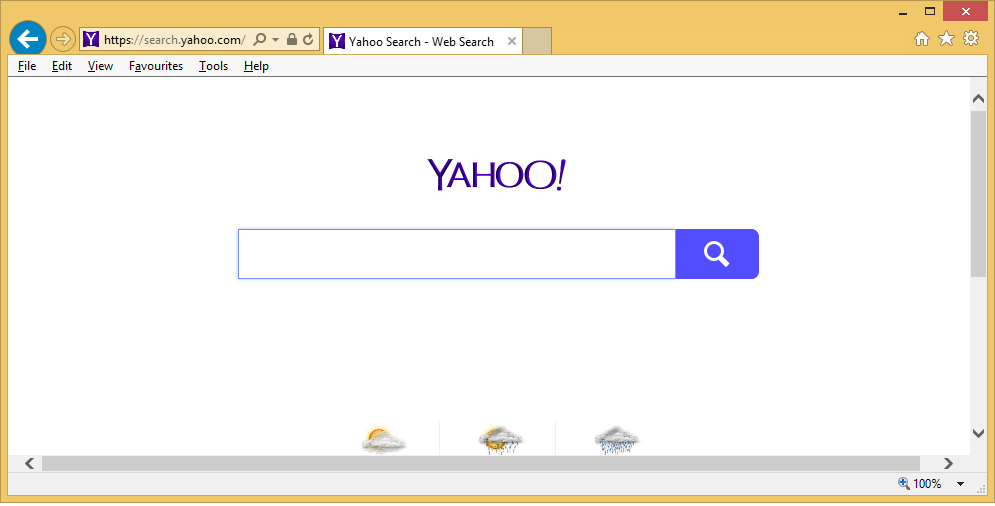Maximize the browser window
The height and width of the screenshot is (506, 995).
pos(930,11)
